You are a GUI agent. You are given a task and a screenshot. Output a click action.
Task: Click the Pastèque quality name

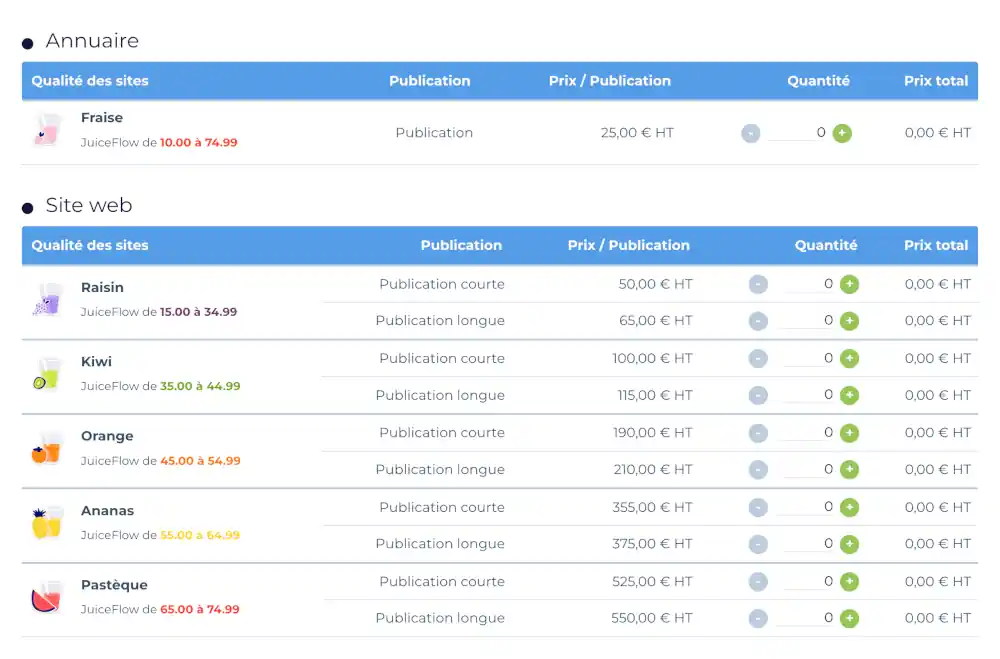coord(114,585)
